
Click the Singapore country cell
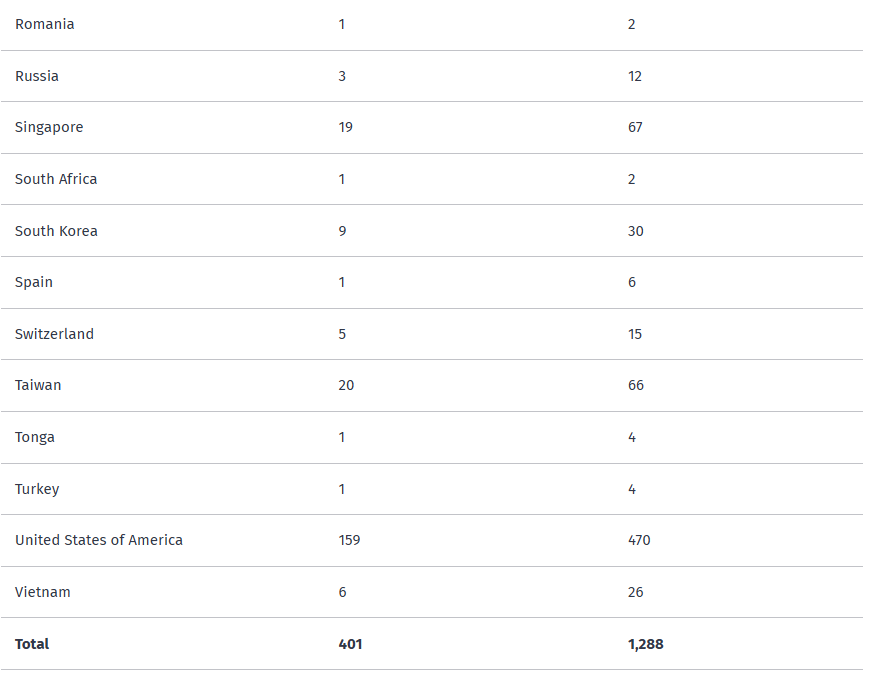pos(49,127)
